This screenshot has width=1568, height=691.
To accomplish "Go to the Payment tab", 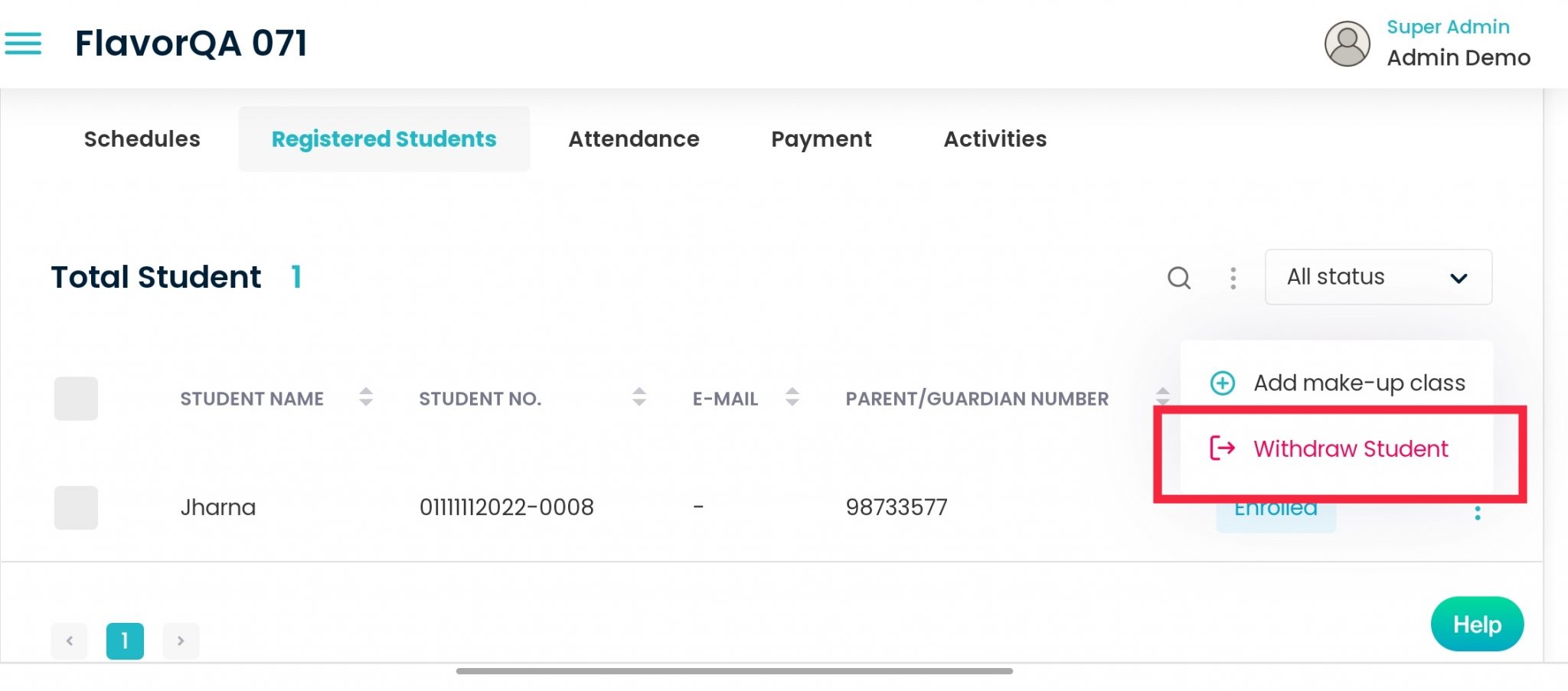I will tap(821, 139).
